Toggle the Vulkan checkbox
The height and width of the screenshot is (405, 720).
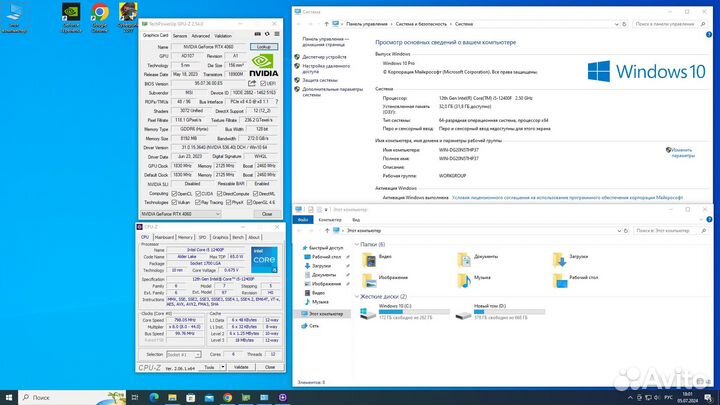coord(174,202)
